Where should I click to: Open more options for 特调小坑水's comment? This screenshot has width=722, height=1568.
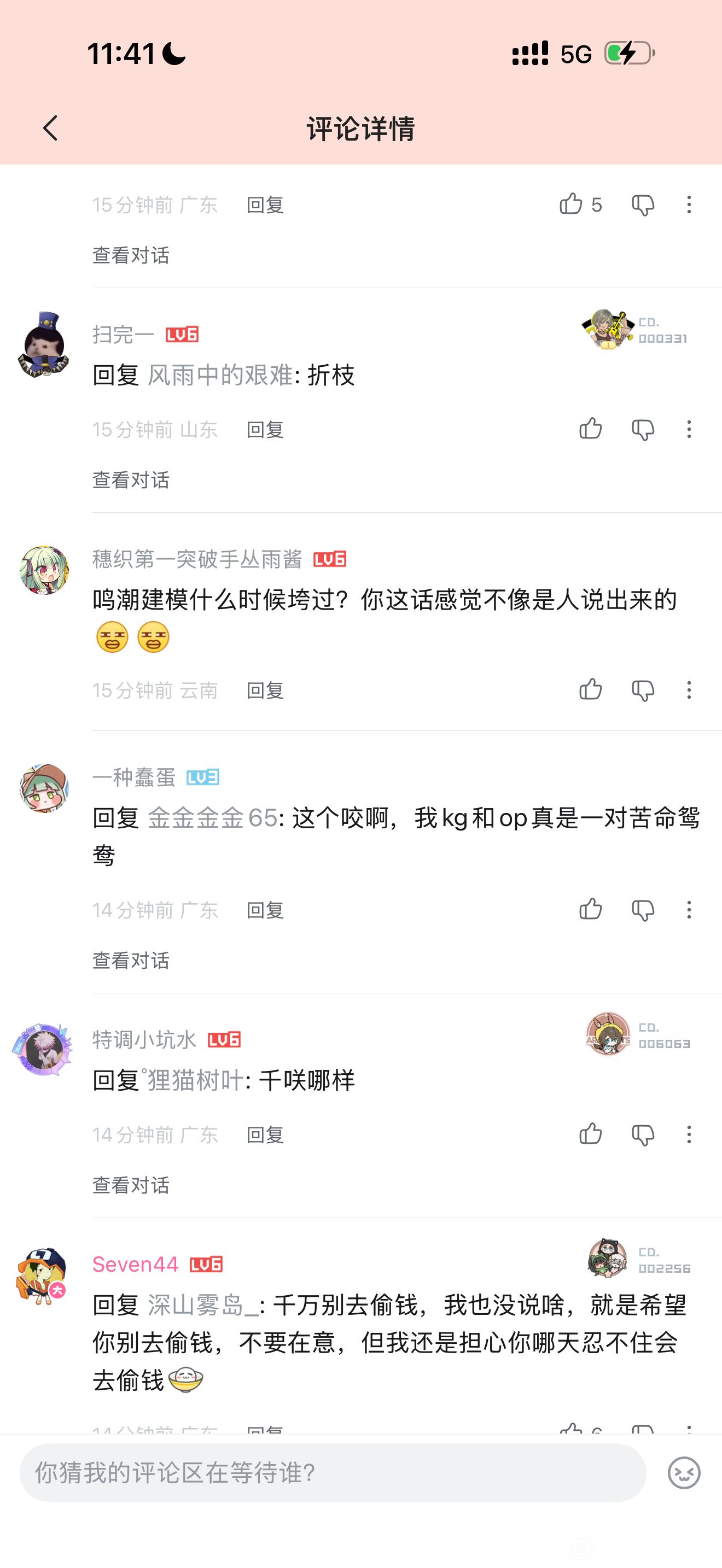(x=689, y=1134)
